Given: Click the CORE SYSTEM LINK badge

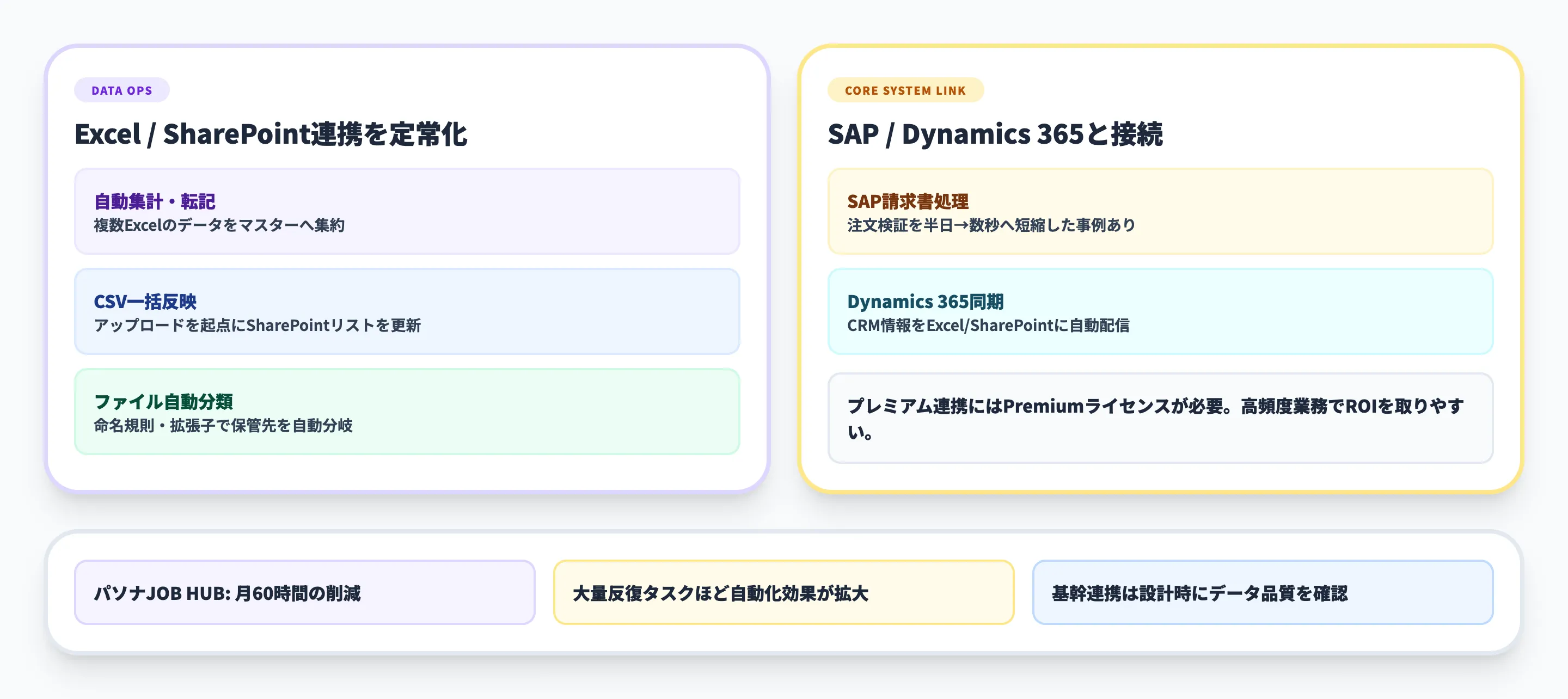Looking at the screenshot, I should [x=905, y=90].
